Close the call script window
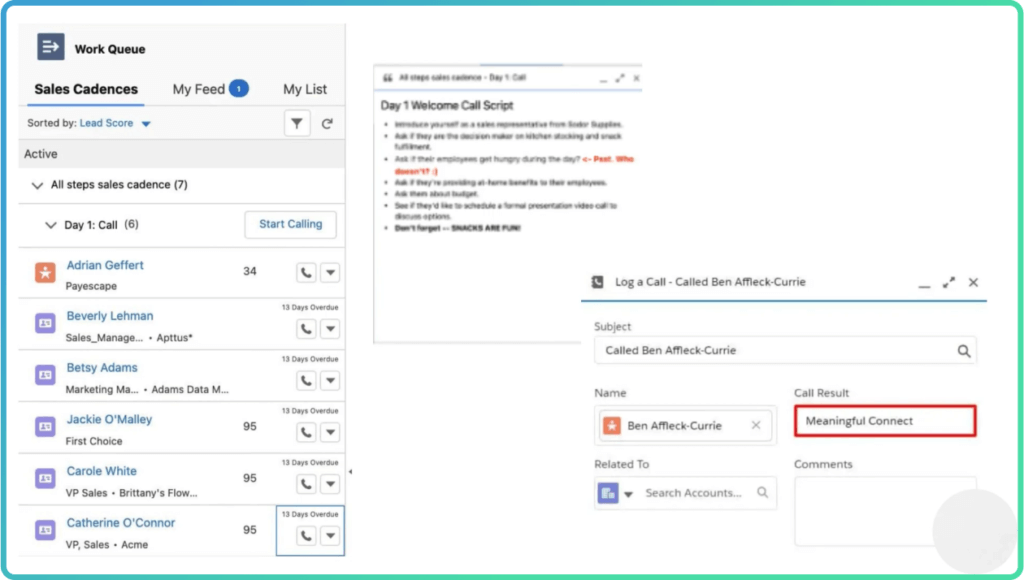 [x=636, y=78]
